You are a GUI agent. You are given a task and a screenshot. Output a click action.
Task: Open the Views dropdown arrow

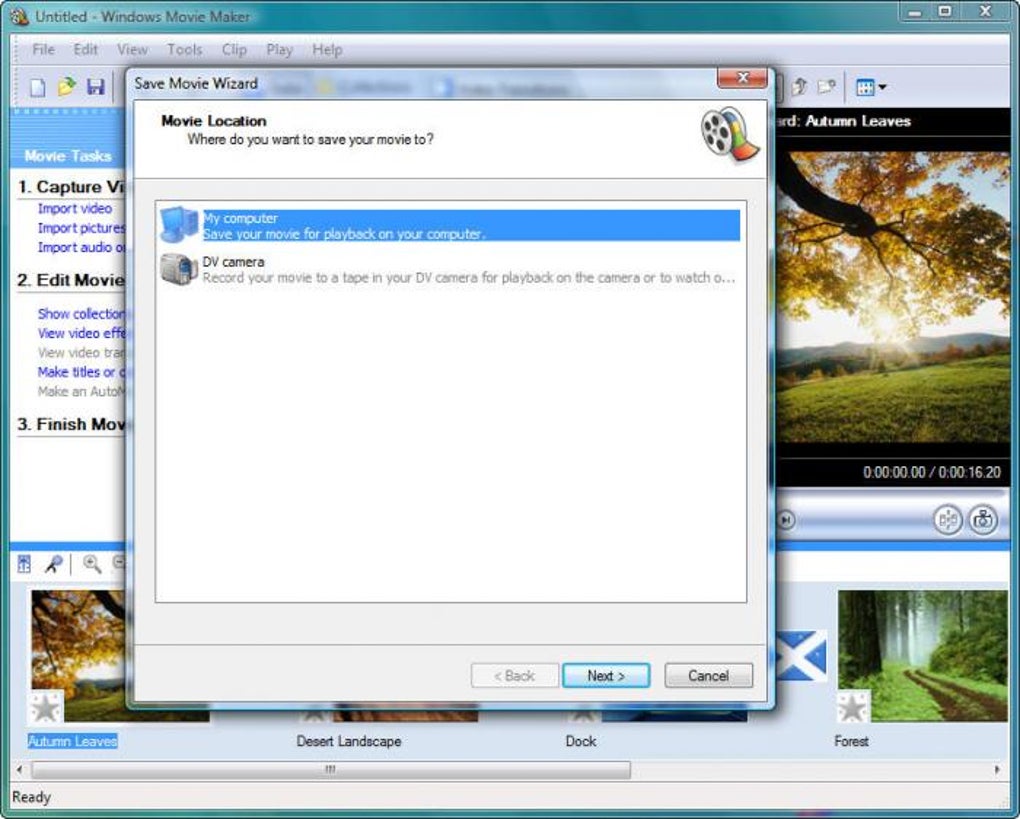click(x=883, y=88)
